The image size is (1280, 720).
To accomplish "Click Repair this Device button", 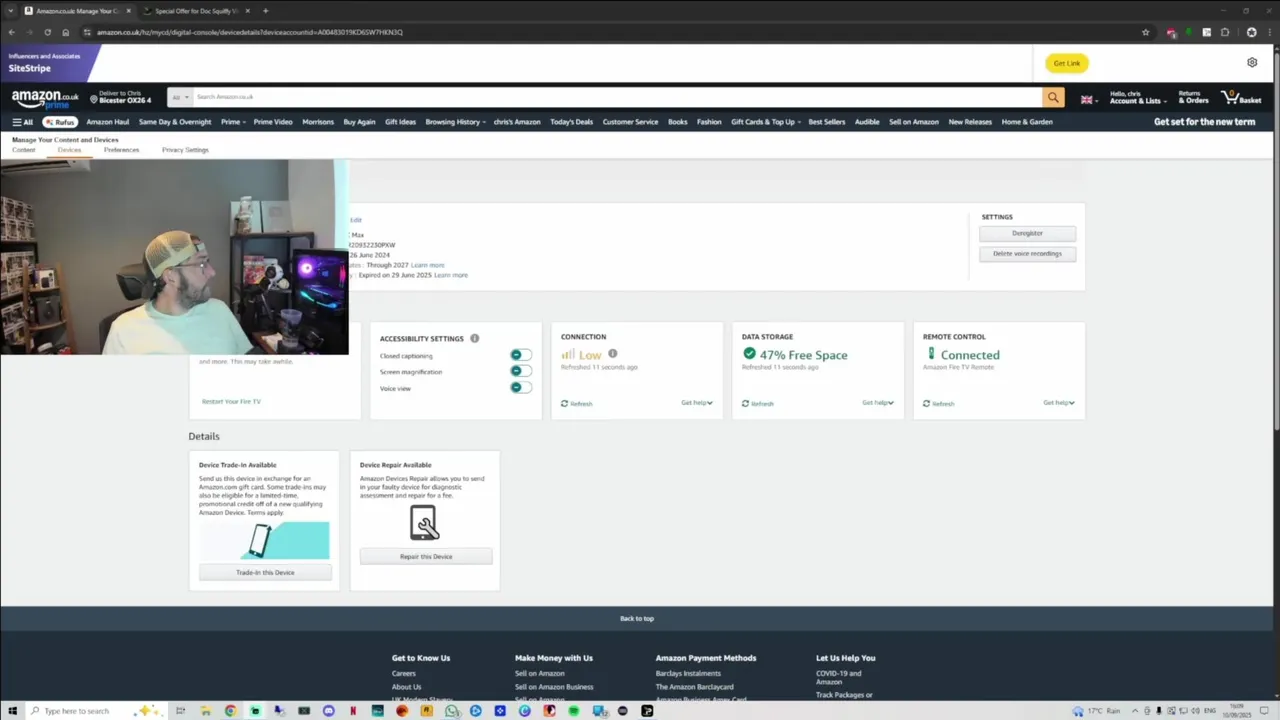I will tap(426, 556).
